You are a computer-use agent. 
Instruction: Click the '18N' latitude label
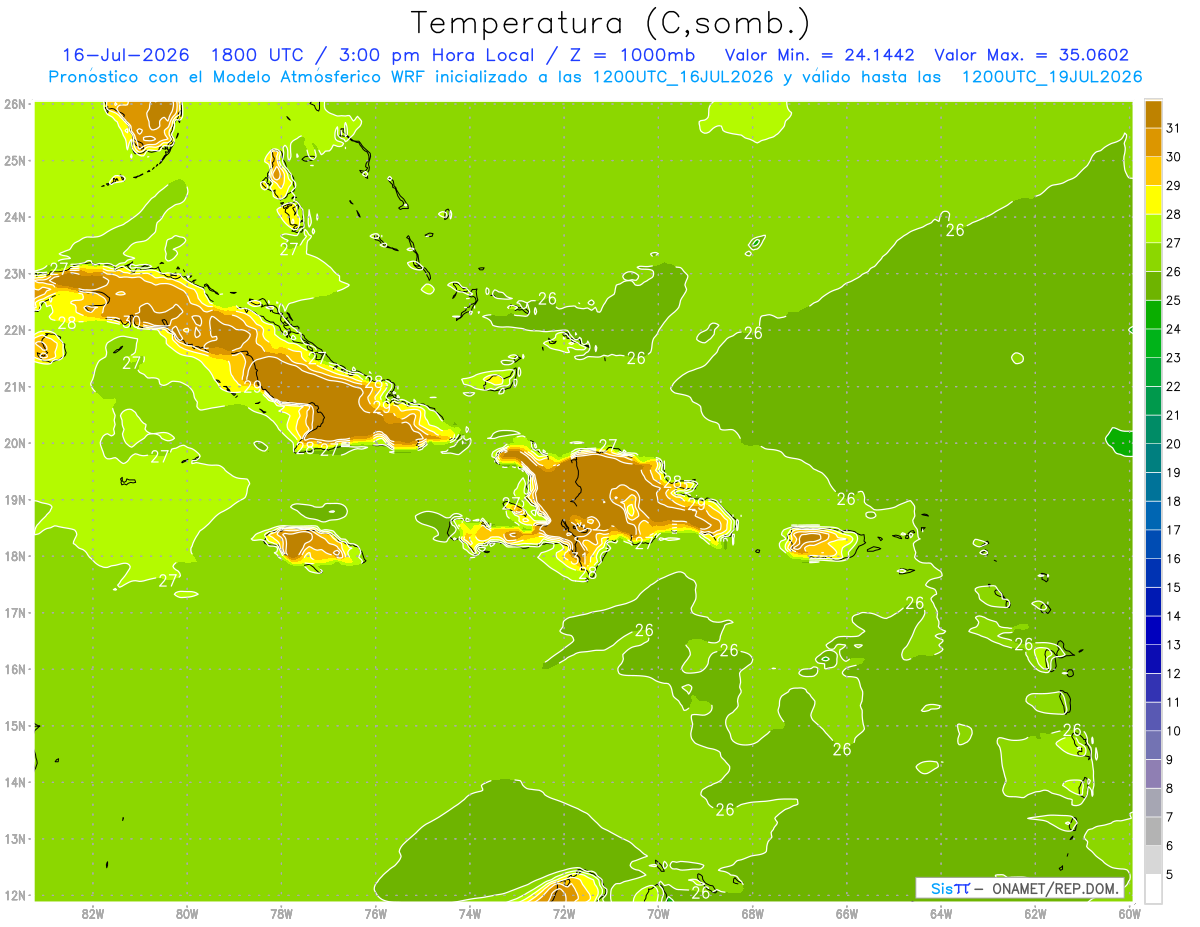(14, 556)
